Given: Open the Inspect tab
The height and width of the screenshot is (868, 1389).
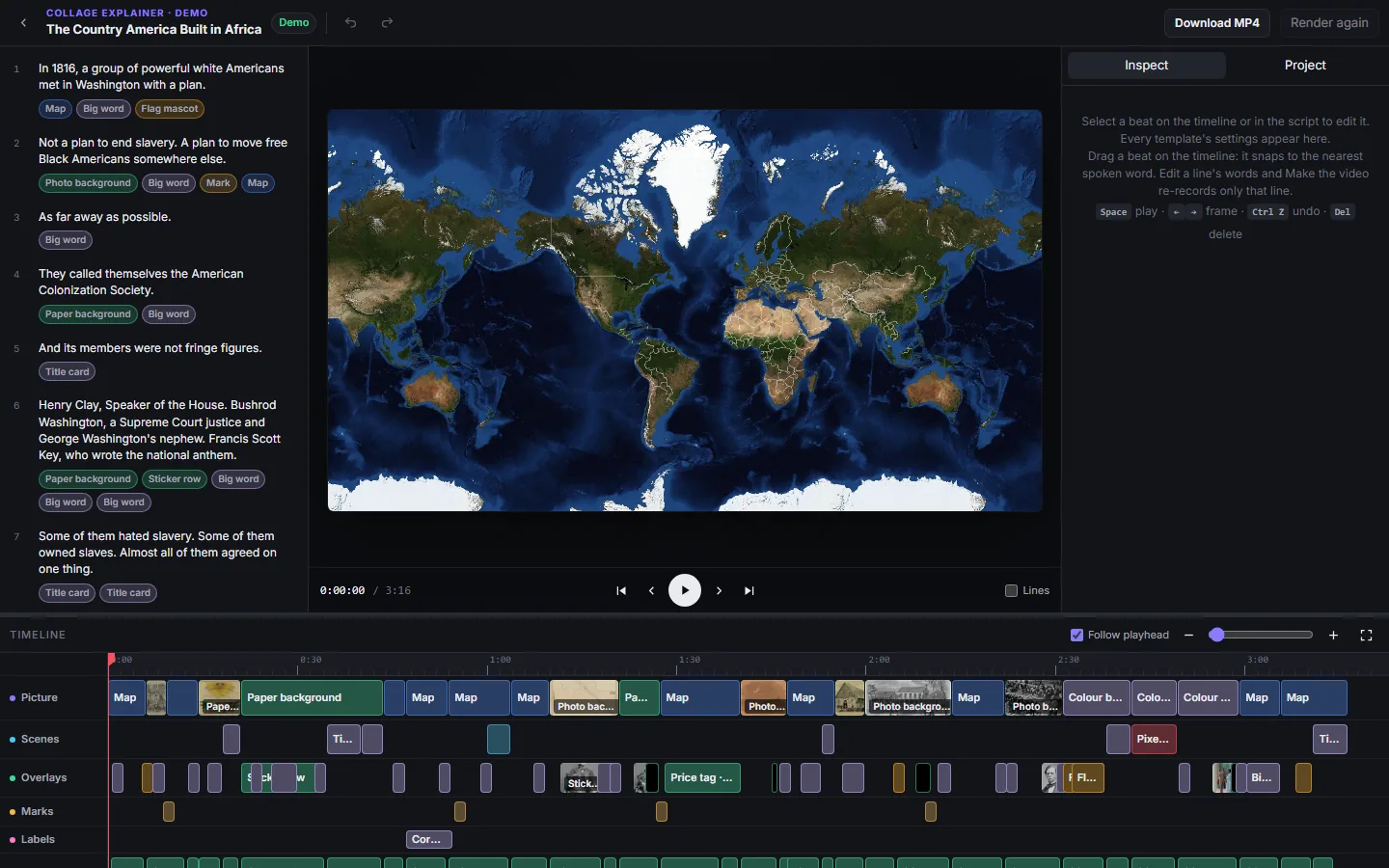Looking at the screenshot, I should [1146, 65].
